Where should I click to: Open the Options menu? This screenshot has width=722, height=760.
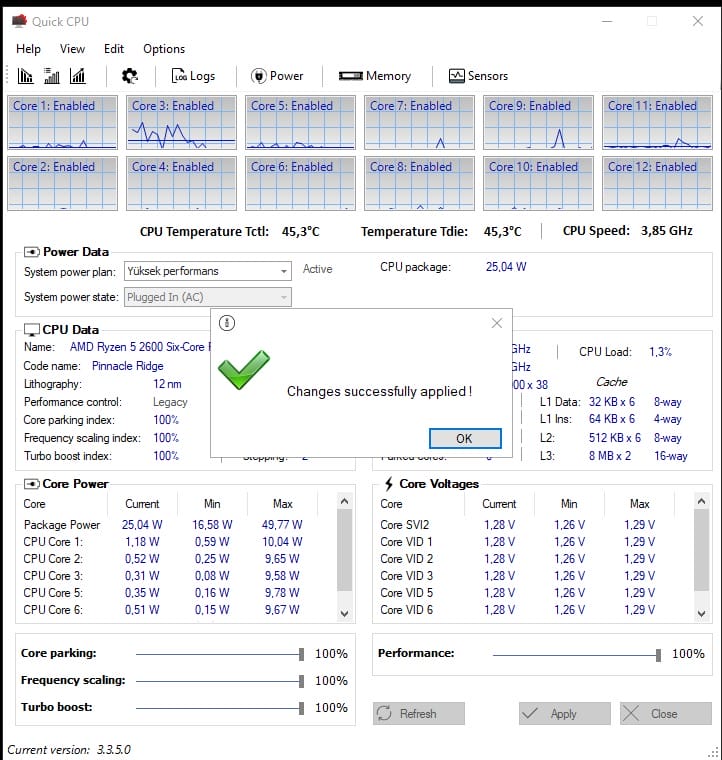click(164, 48)
